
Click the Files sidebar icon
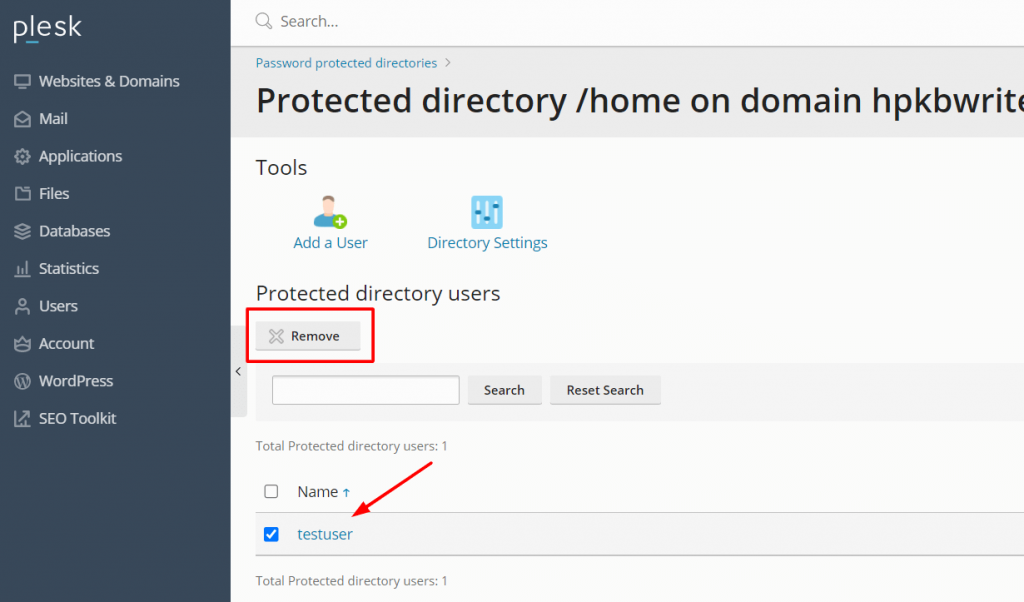[x=22, y=193]
